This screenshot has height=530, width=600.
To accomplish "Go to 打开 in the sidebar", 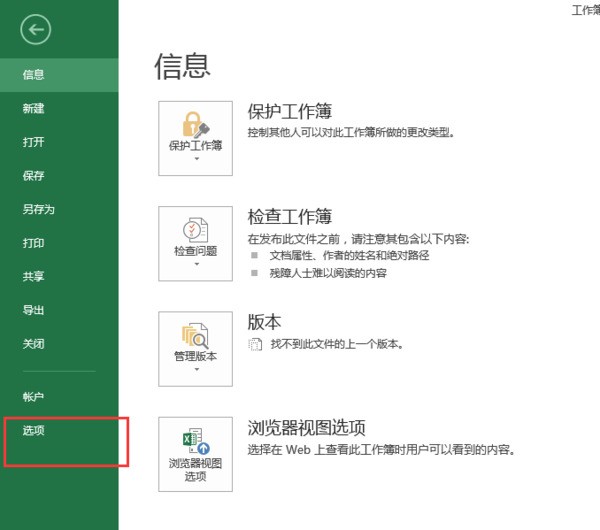I will [x=34, y=142].
